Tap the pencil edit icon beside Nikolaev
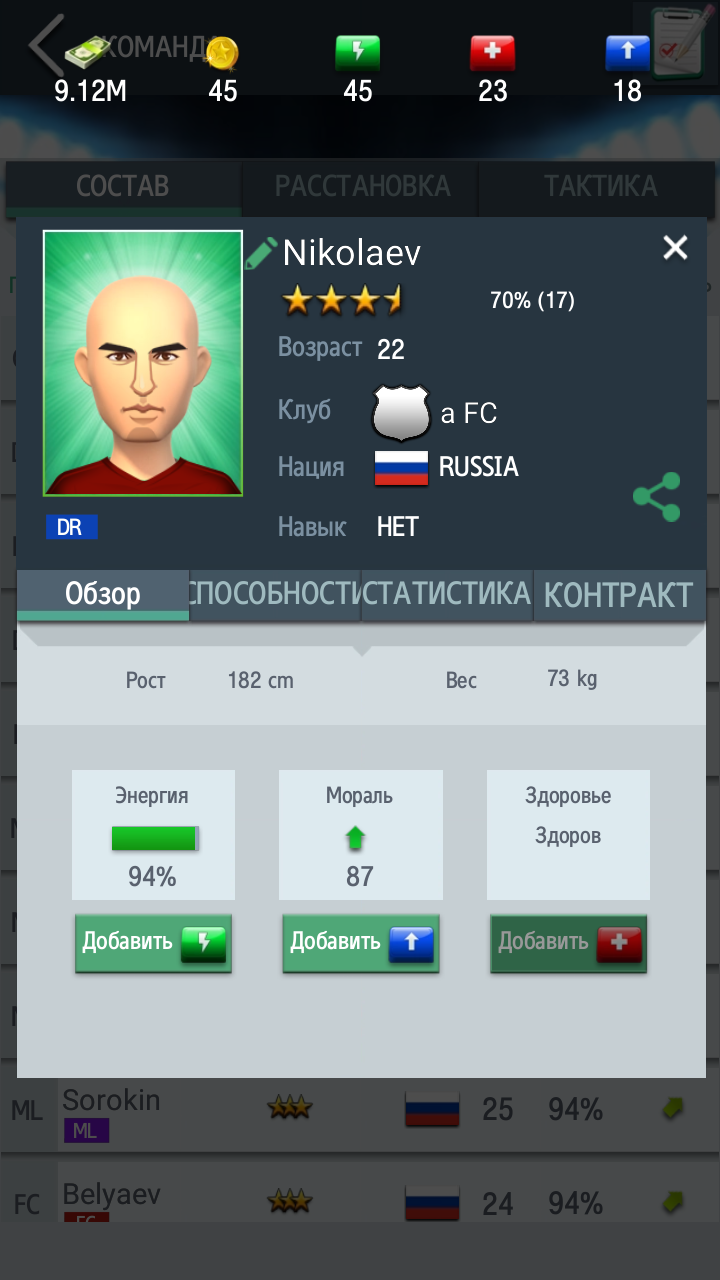 (x=260, y=253)
